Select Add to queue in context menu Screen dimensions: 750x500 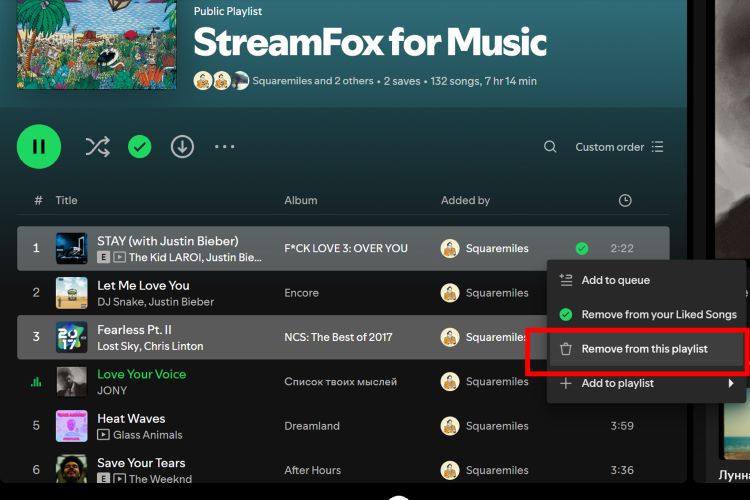[x=646, y=280]
